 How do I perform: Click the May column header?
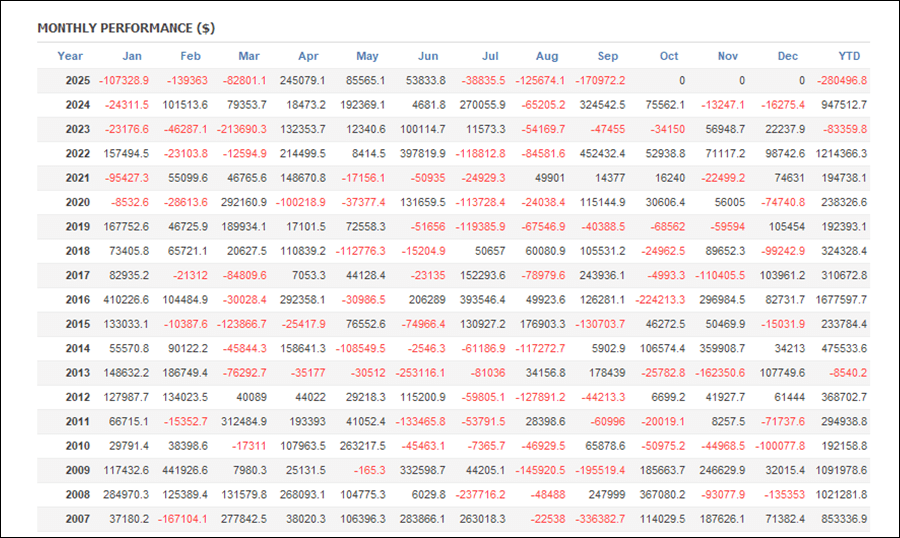(368, 56)
